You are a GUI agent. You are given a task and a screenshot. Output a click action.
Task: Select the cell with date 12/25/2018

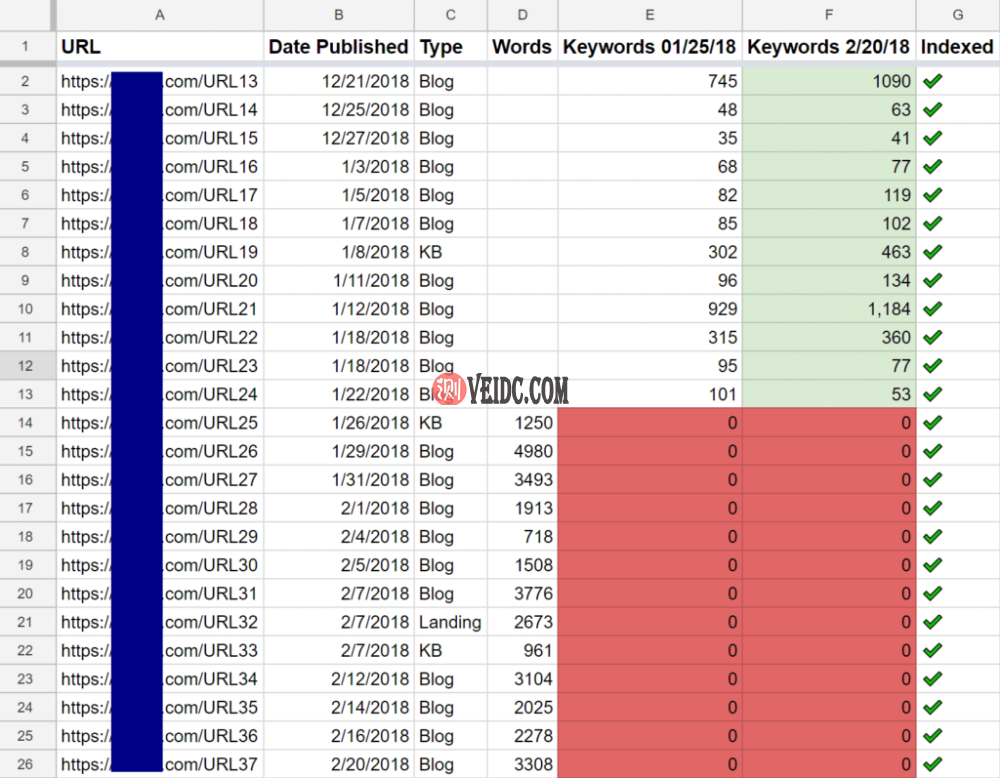click(339, 110)
